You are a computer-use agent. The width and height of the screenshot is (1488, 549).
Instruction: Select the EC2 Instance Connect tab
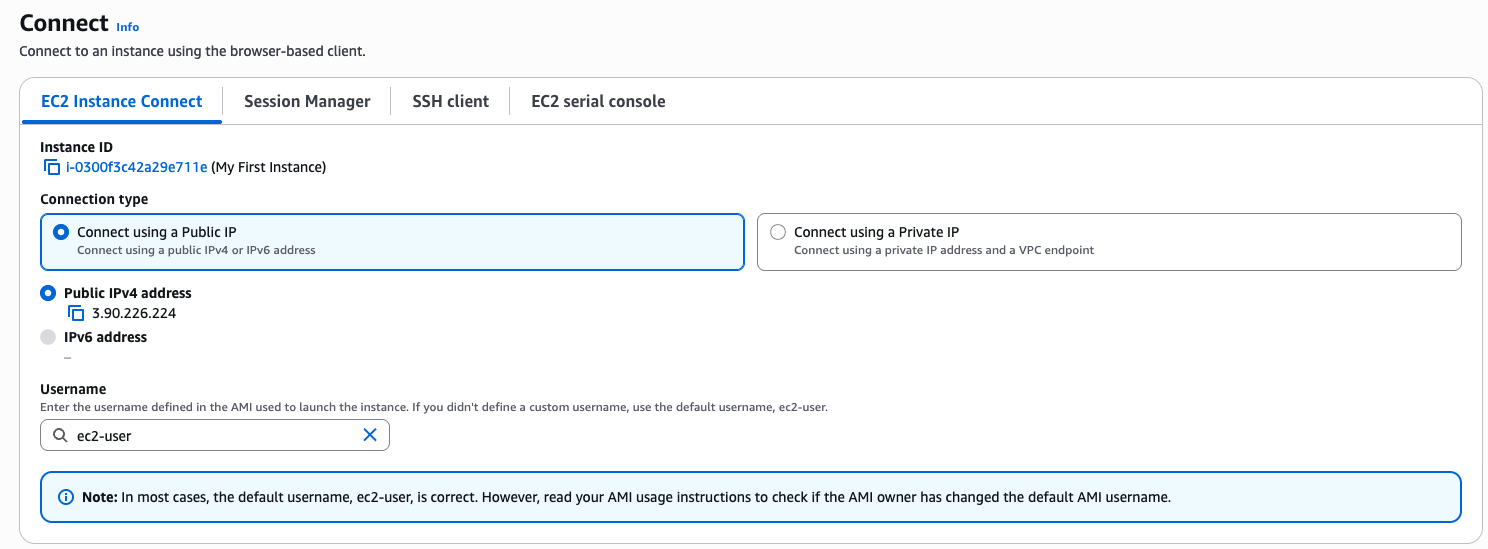click(x=122, y=101)
